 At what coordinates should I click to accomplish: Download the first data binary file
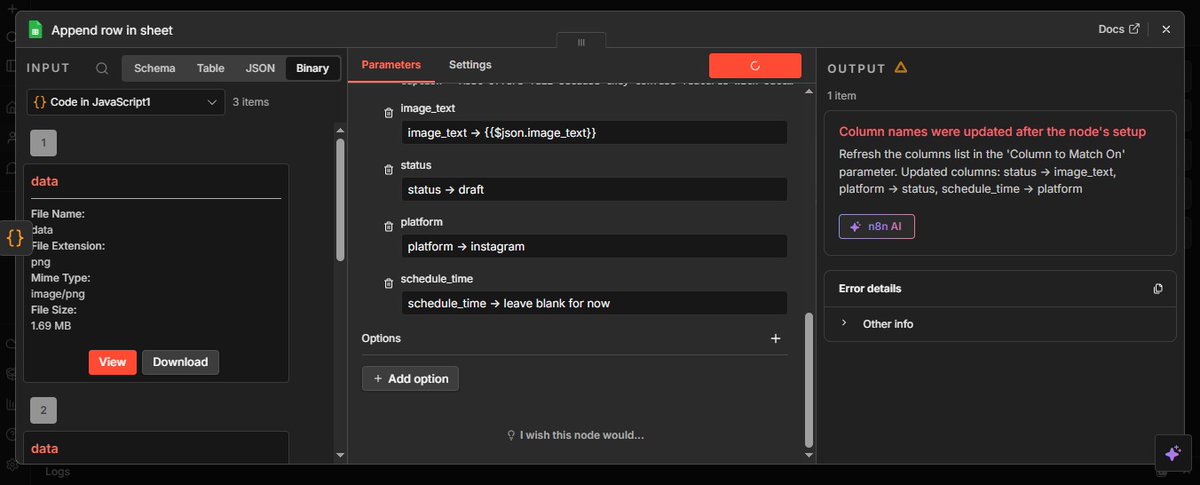[180, 362]
